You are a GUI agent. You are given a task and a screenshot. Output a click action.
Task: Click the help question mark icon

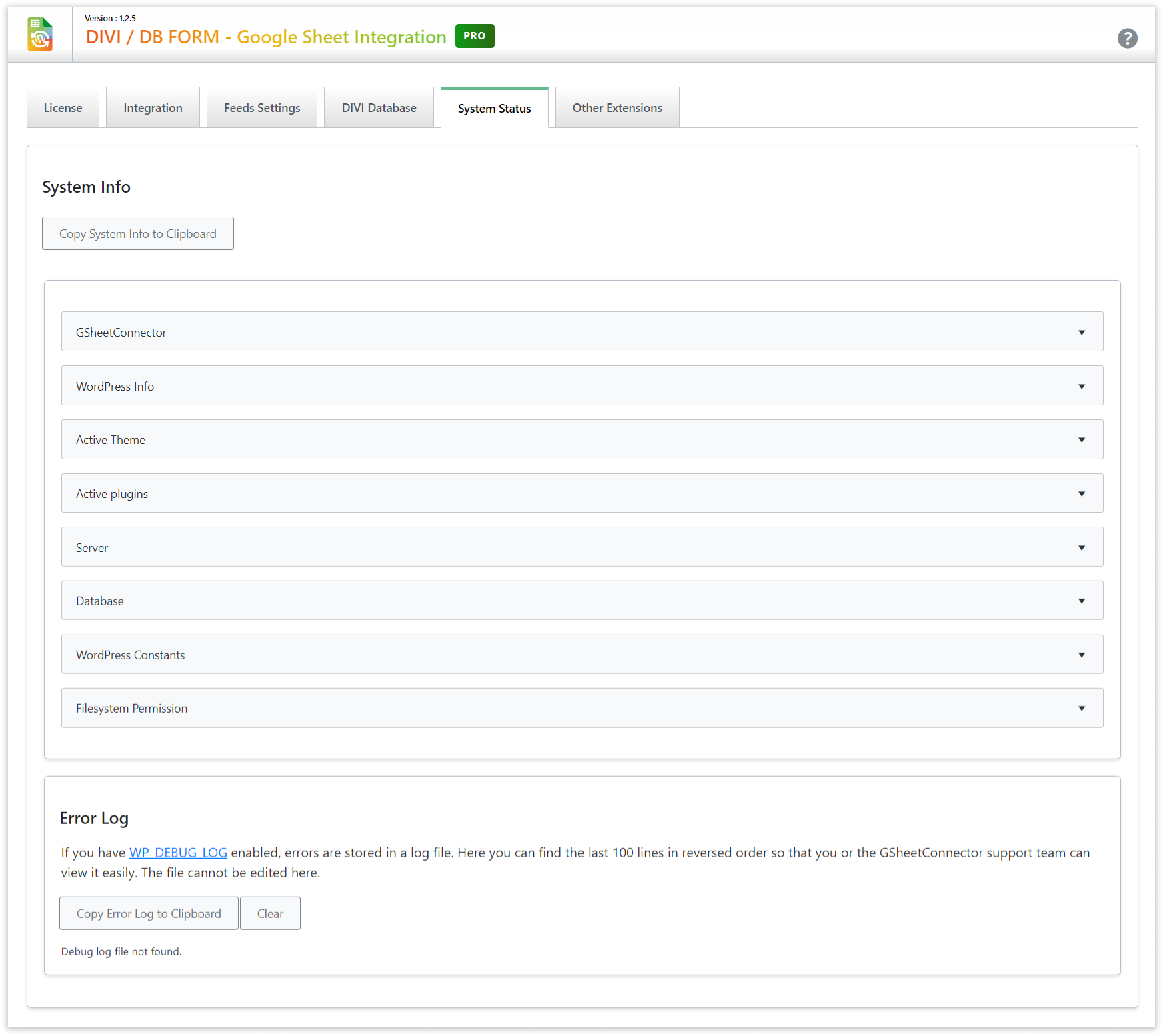point(1127,39)
